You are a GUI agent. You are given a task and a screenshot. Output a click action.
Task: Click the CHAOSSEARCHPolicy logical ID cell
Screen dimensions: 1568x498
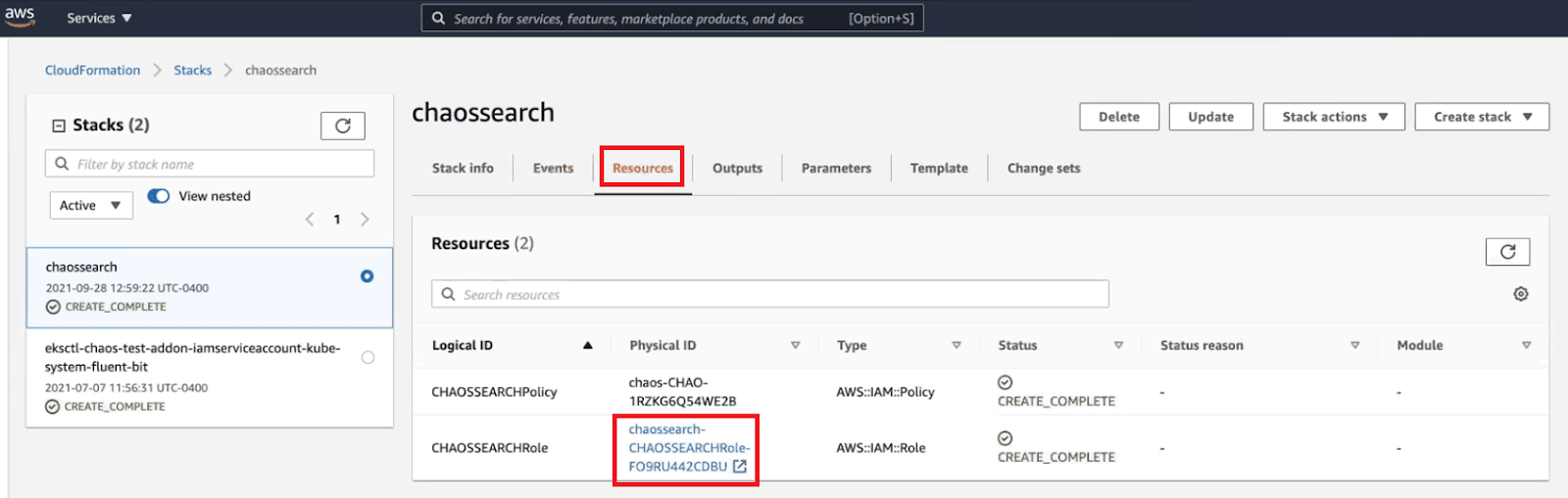[x=494, y=392]
